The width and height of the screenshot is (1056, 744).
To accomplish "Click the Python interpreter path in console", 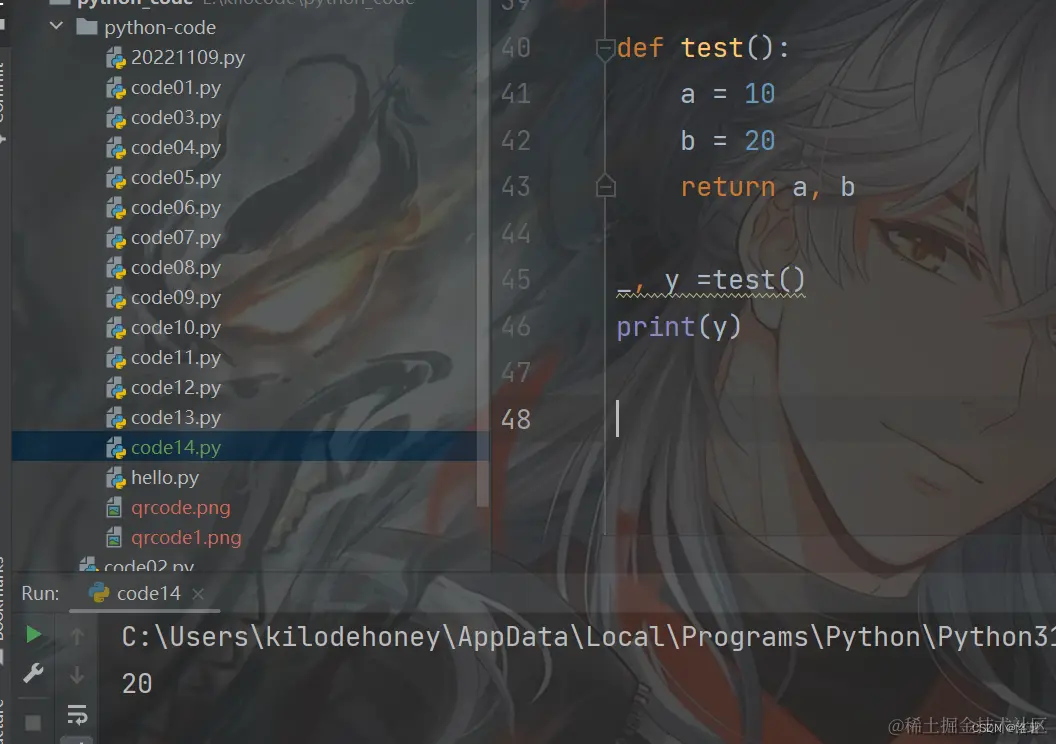I will [588, 637].
